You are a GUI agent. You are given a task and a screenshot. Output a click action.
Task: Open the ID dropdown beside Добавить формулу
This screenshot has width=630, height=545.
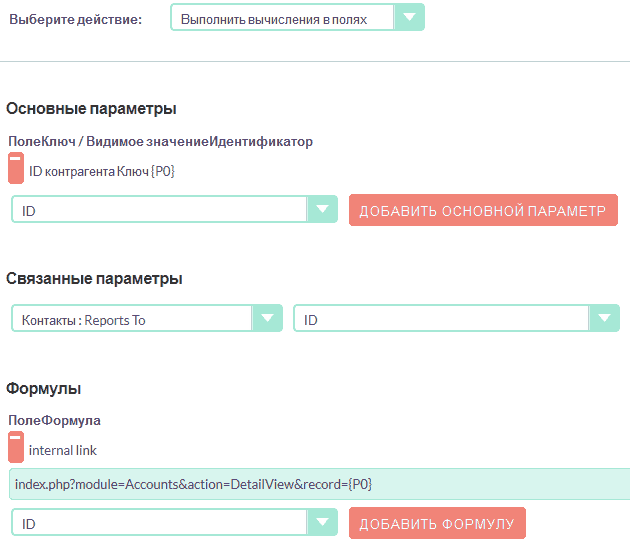[x=174, y=522]
